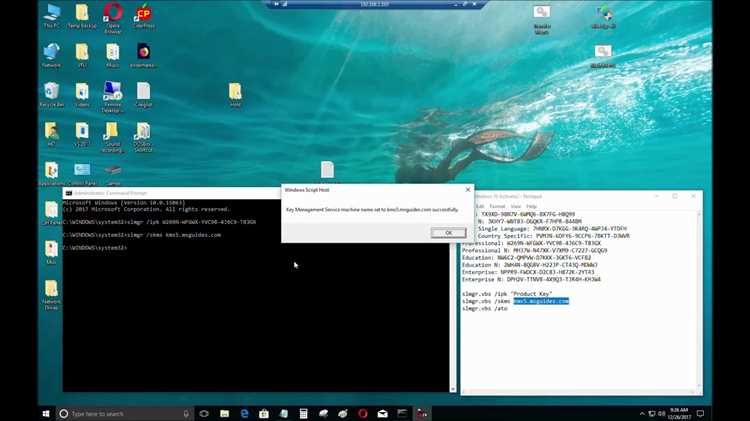The height and width of the screenshot is (421, 750).
Task: Click the 'slmgr.vbs /ato' line in Notepad
Action: 485,309
